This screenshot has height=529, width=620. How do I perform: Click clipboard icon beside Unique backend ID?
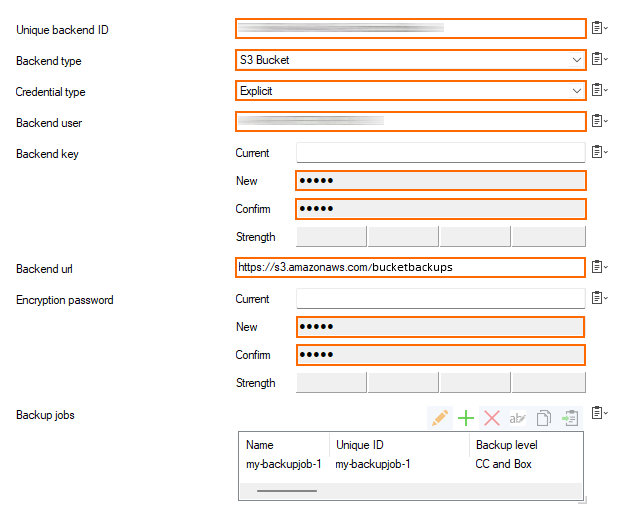pyautogui.click(x=599, y=28)
